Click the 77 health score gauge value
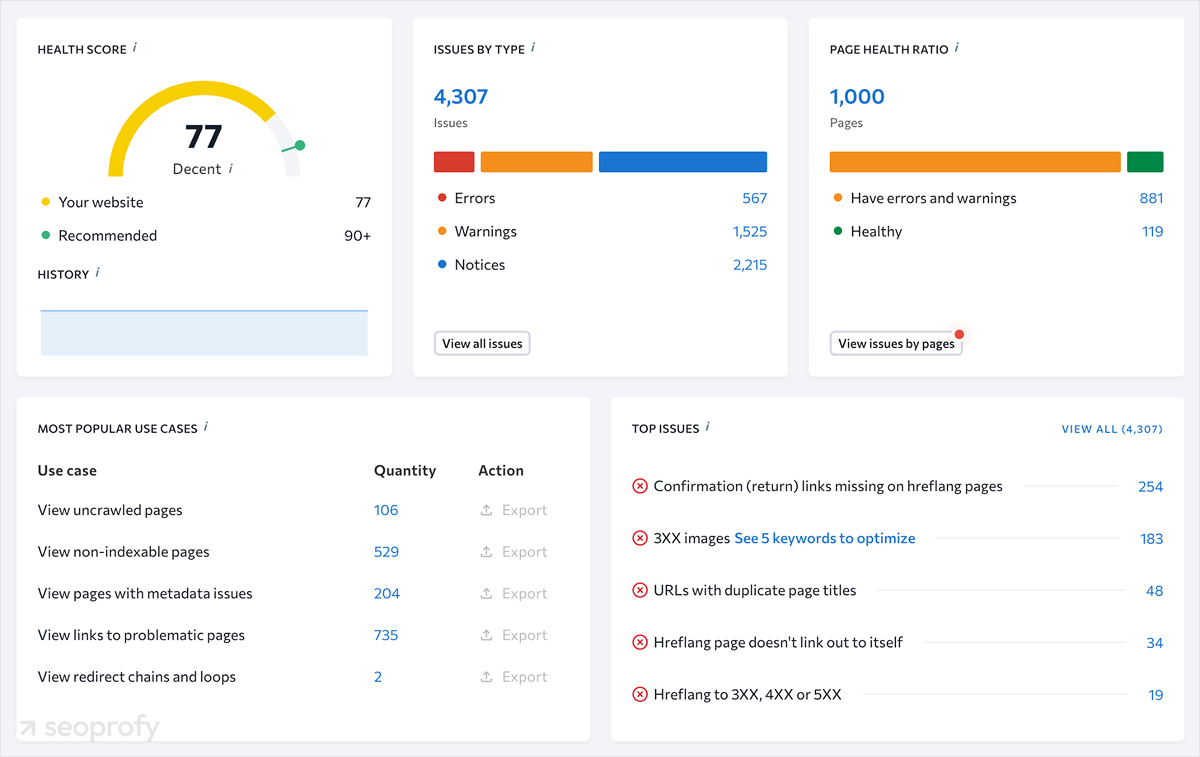This screenshot has height=757, width=1200. click(x=204, y=136)
